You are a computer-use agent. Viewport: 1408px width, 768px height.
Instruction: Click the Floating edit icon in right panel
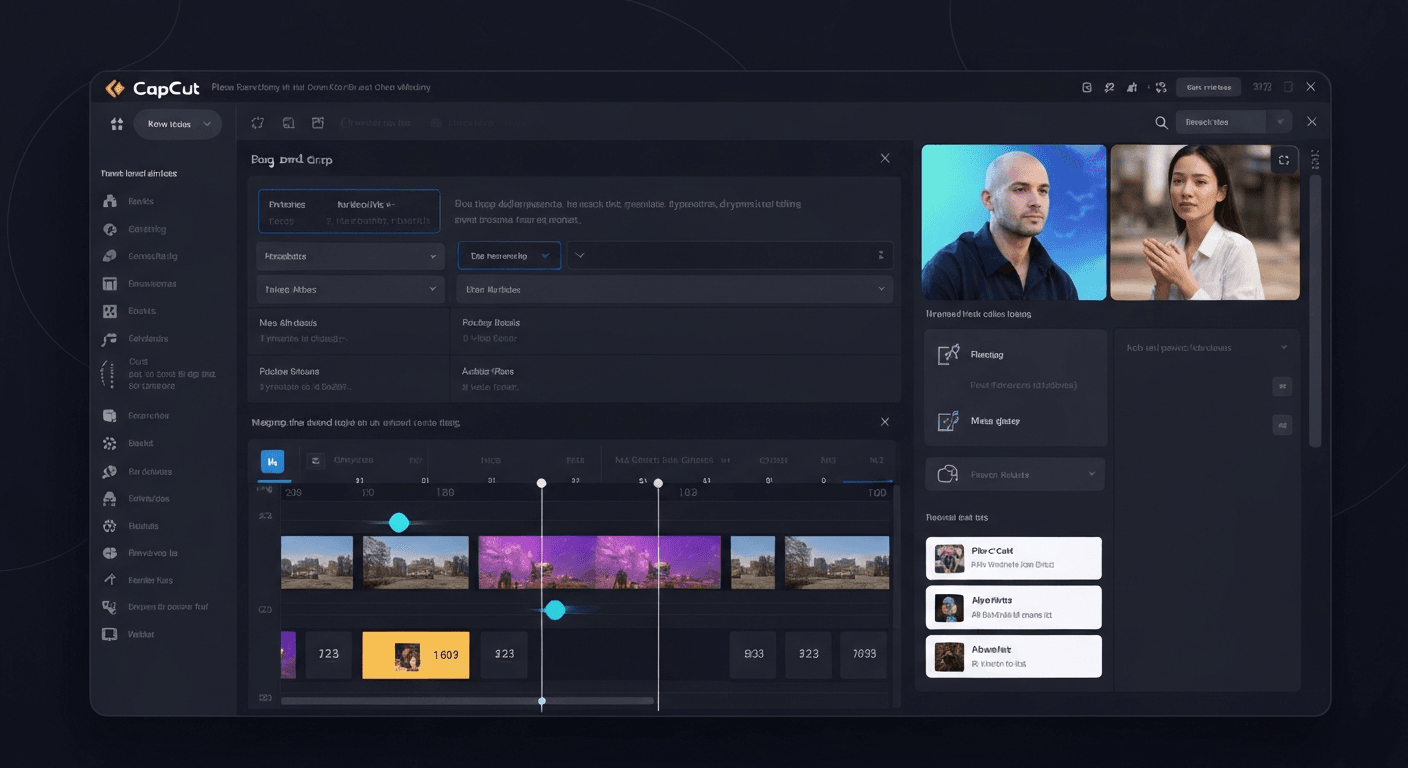coord(948,352)
